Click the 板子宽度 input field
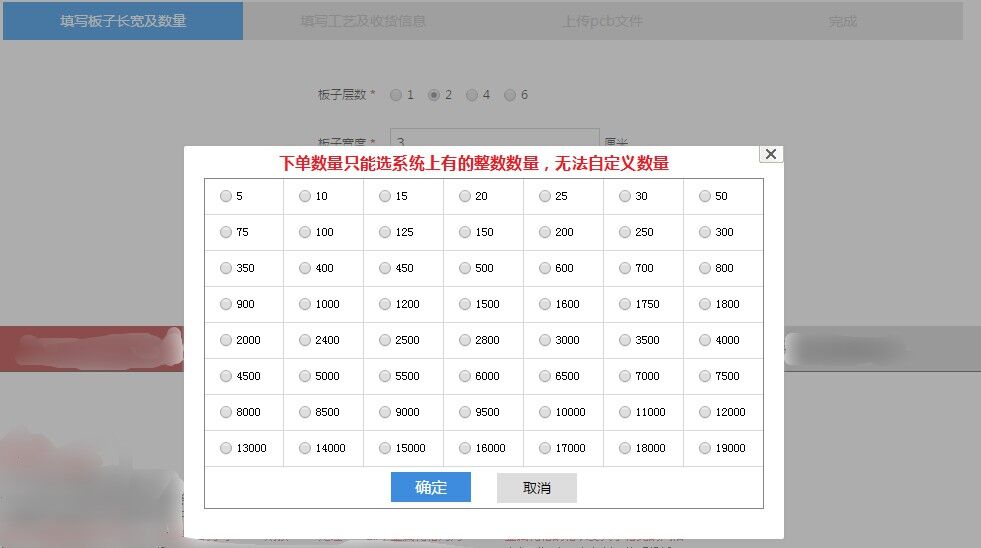Viewport: 981px width, 548px height. click(x=495, y=139)
